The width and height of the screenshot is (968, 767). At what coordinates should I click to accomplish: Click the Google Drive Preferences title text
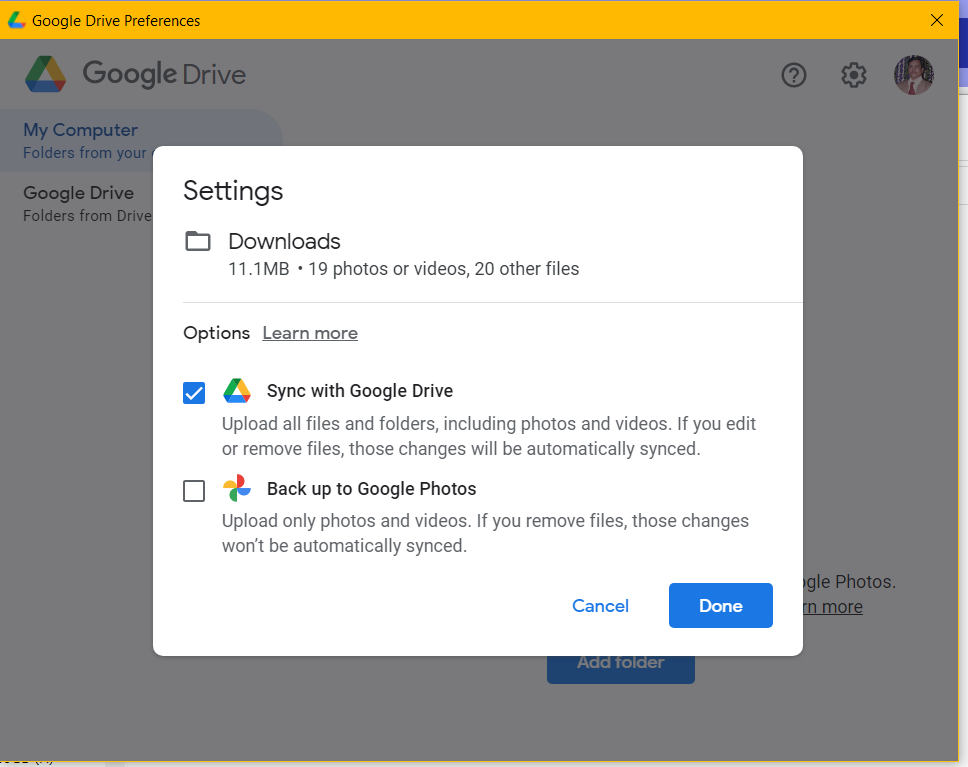pos(116,21)
